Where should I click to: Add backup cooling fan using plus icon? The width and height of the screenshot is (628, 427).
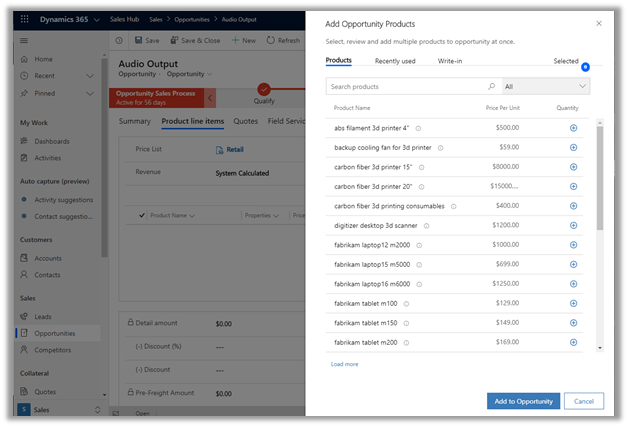click(573, 147)
